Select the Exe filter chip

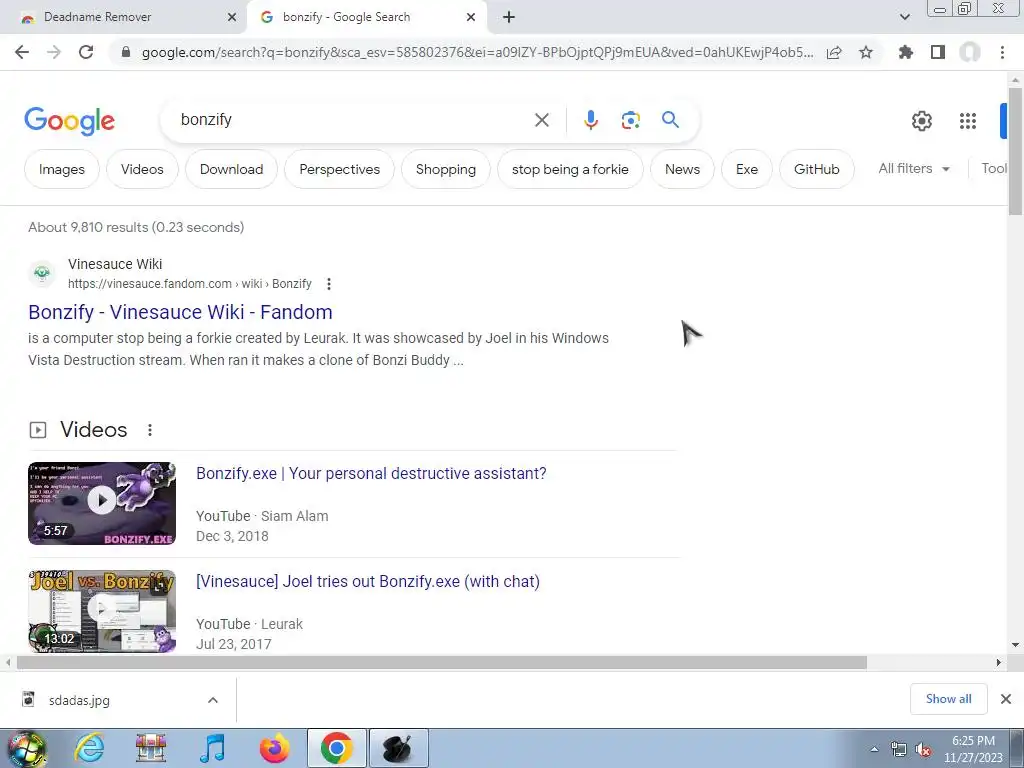[746, 169]
